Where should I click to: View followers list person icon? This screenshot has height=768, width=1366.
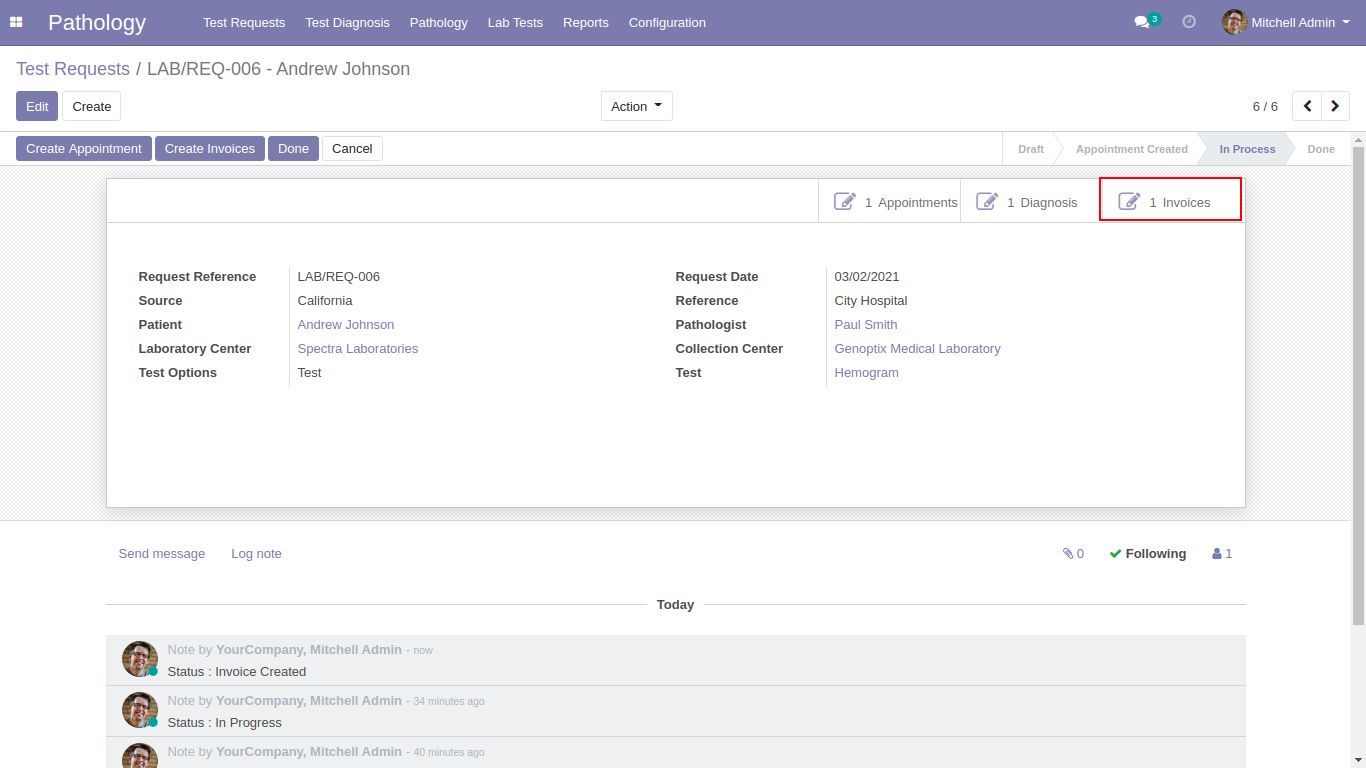1222,554
